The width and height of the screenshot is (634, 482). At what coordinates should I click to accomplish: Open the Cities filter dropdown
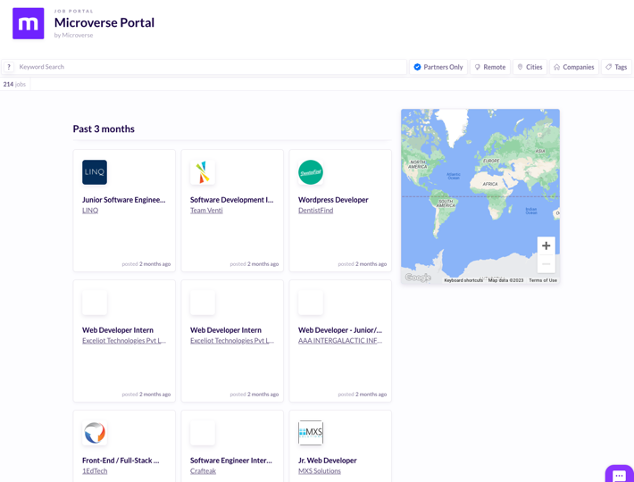tap(530, 67)
